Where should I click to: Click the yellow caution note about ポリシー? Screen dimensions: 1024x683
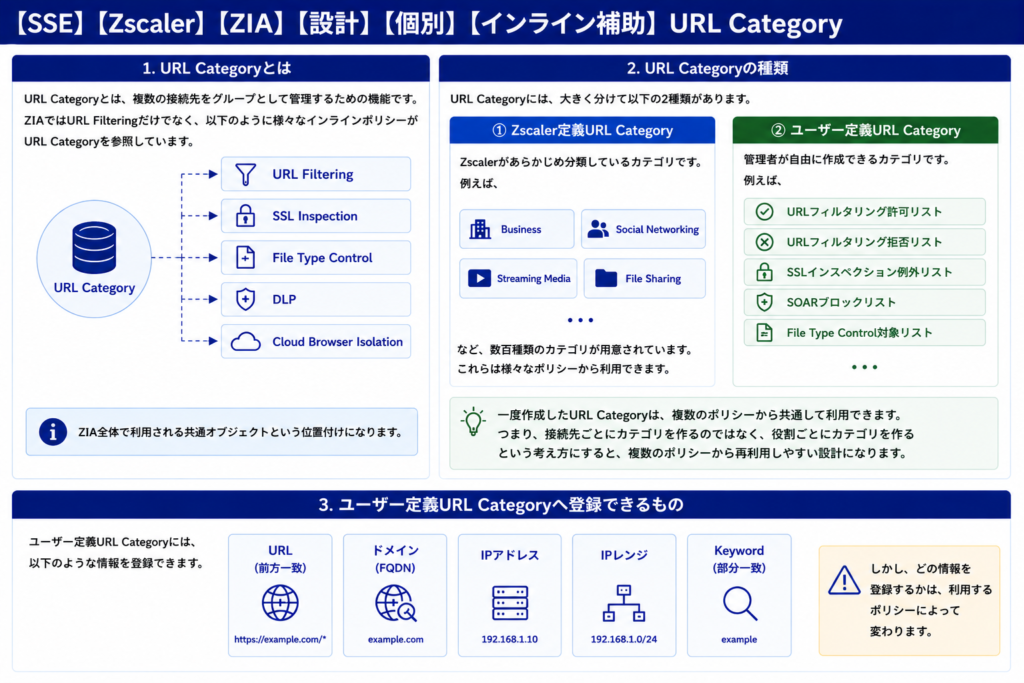point(910,600)
